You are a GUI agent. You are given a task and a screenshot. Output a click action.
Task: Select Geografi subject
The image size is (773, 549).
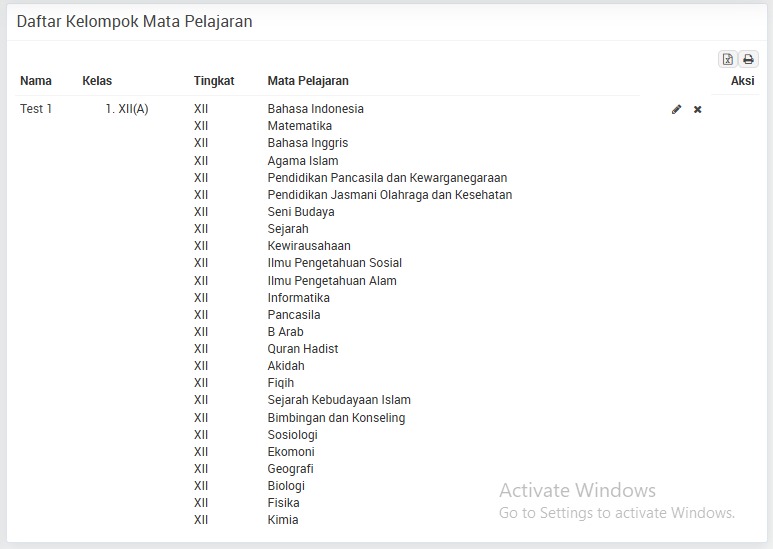(x=290, y=469)
